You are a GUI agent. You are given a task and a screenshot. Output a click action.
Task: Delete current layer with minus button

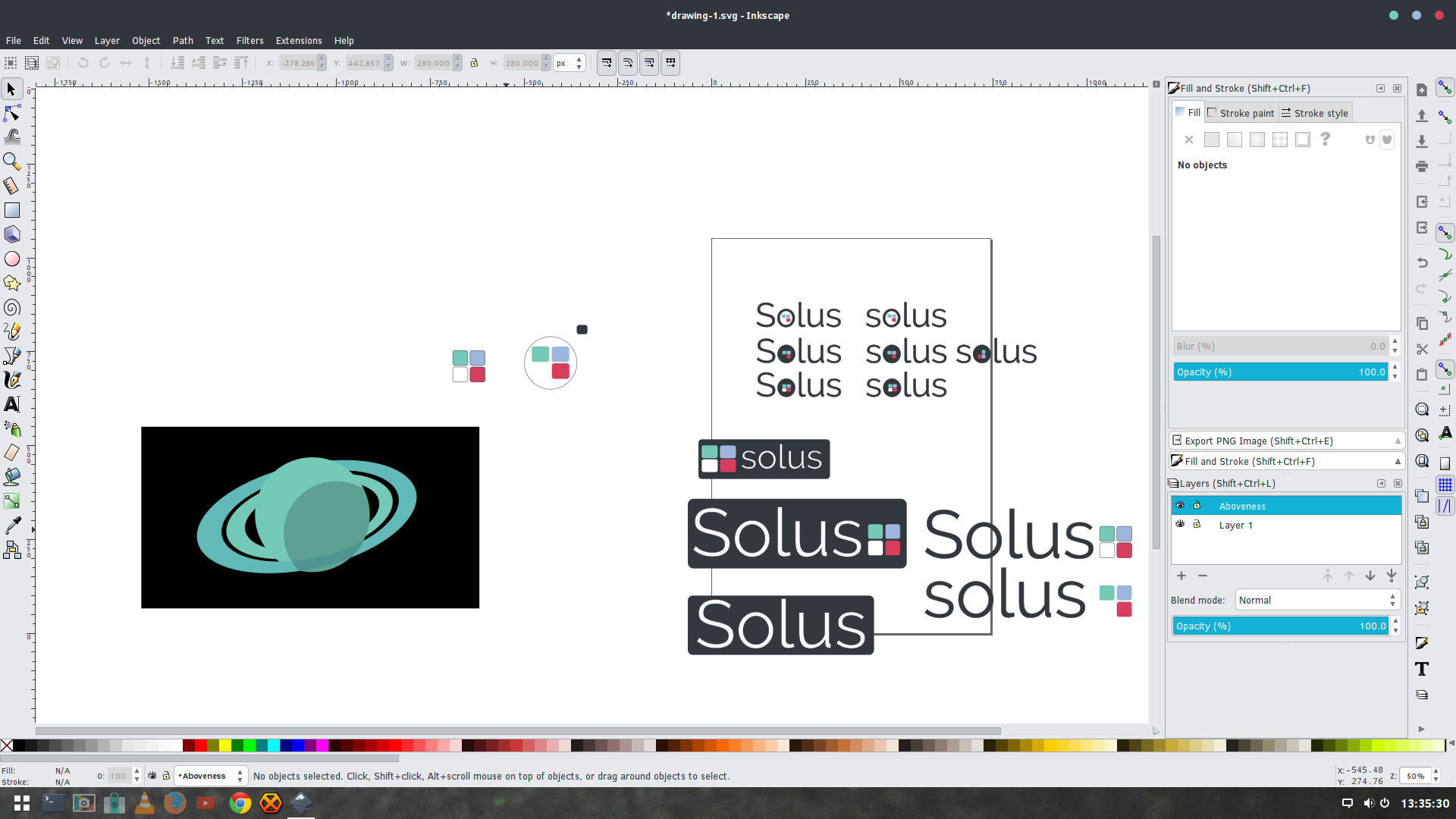1203,576
